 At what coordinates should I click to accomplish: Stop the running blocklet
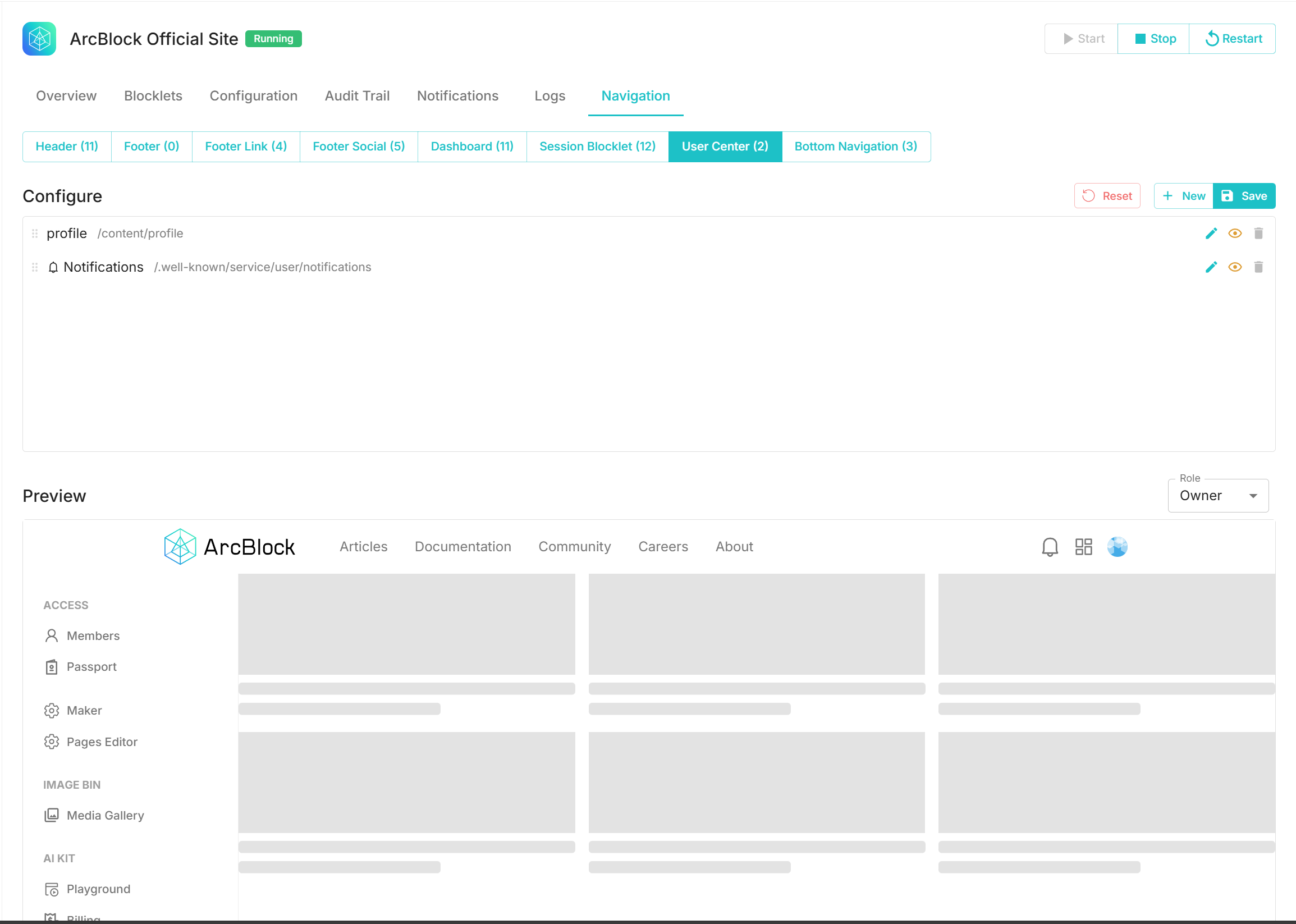coord(1153,39)
